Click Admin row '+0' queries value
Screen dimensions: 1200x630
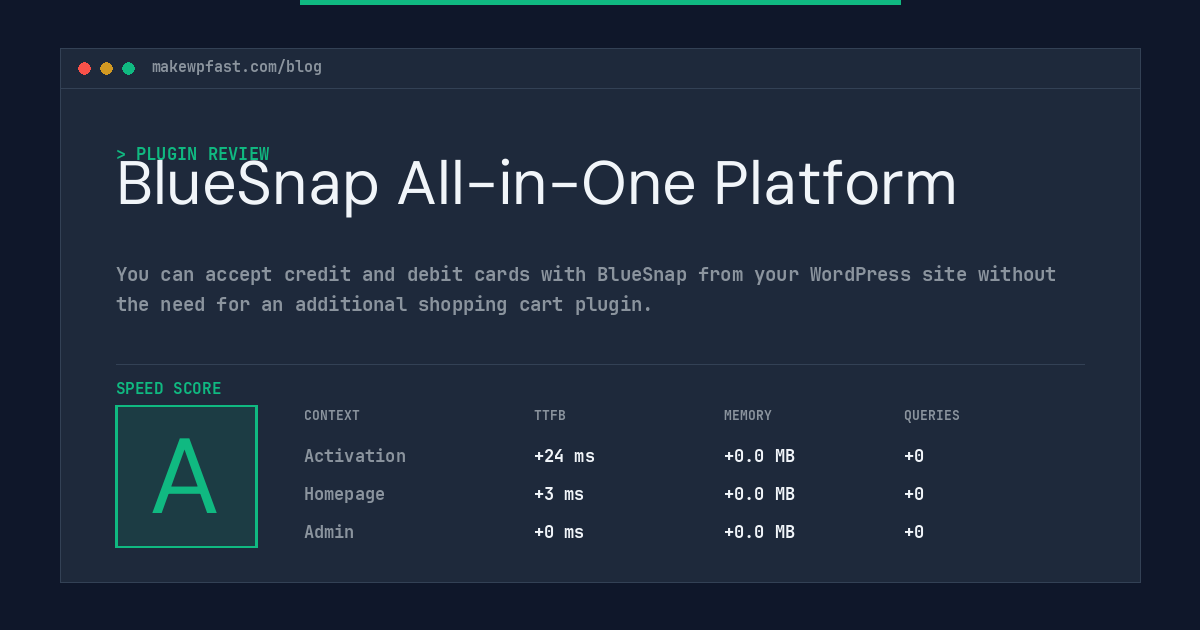[x=914, y=532]
